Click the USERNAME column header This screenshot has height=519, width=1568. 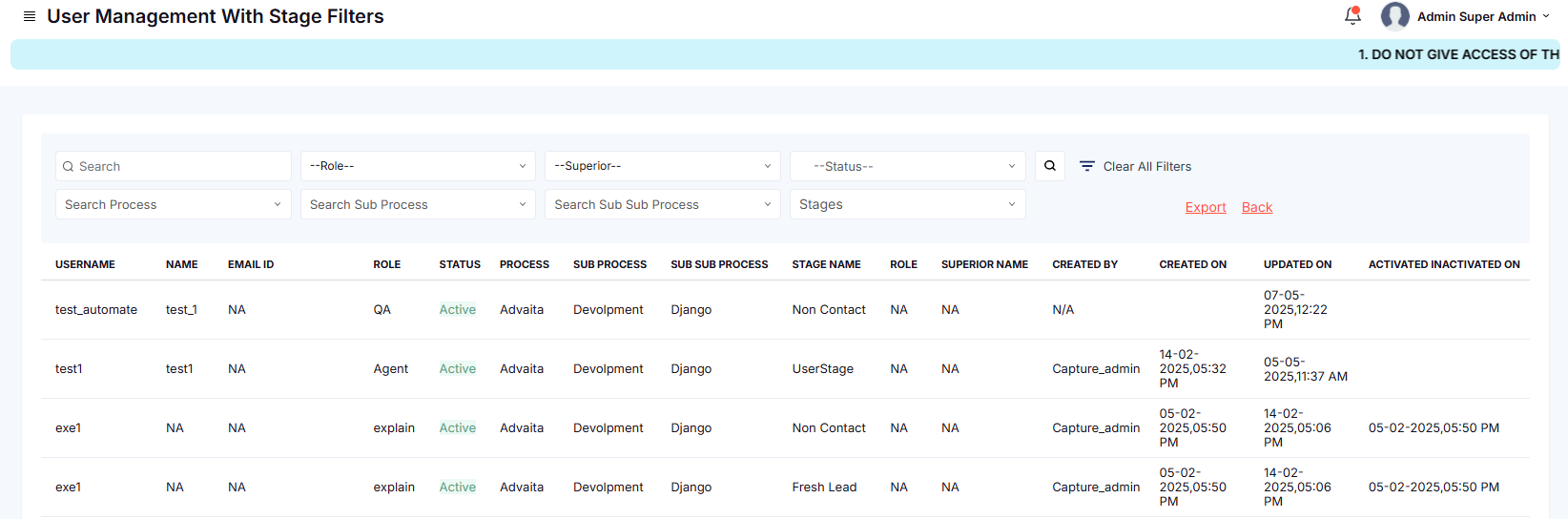[x=85, y=264]
